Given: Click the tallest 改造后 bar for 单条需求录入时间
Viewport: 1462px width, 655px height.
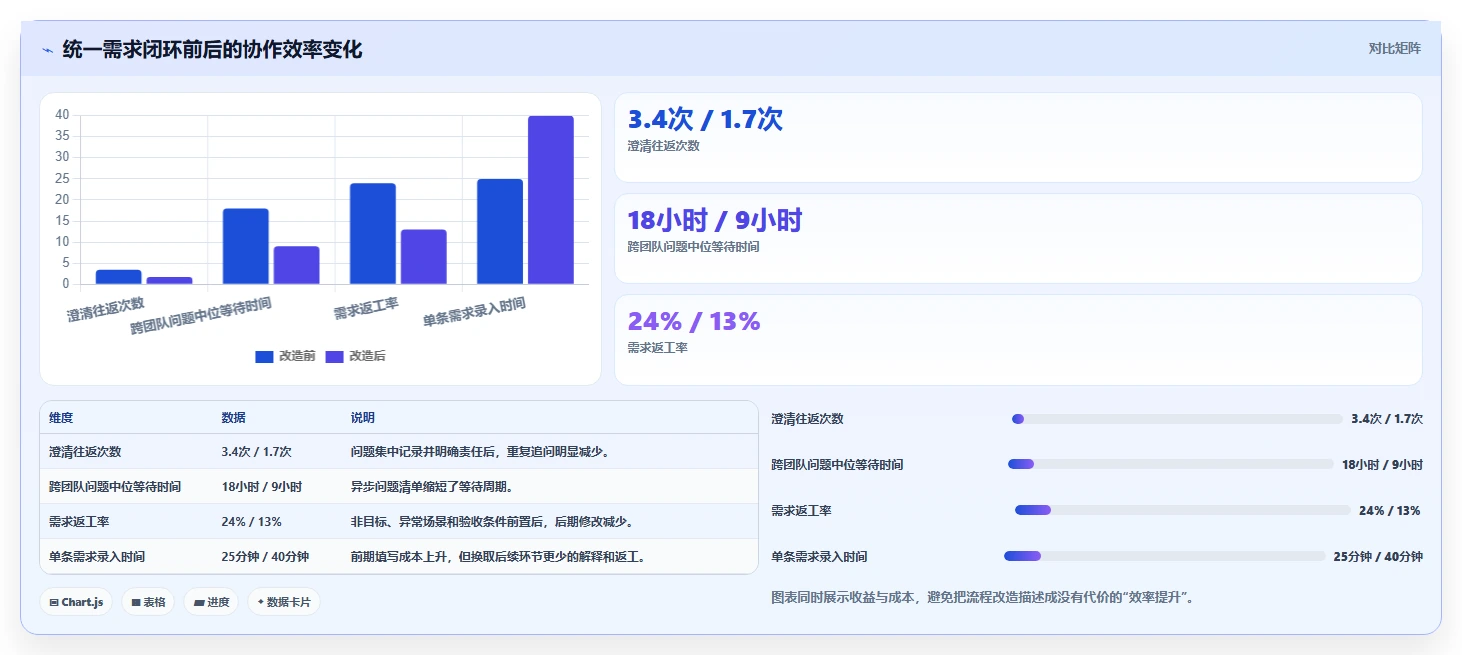Looking at the screenshot, I should 551,200.
